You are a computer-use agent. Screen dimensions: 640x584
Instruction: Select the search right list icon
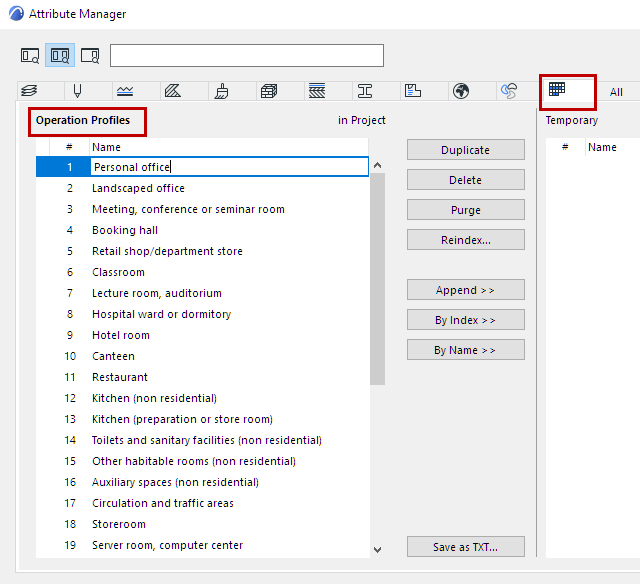point(90,56)
